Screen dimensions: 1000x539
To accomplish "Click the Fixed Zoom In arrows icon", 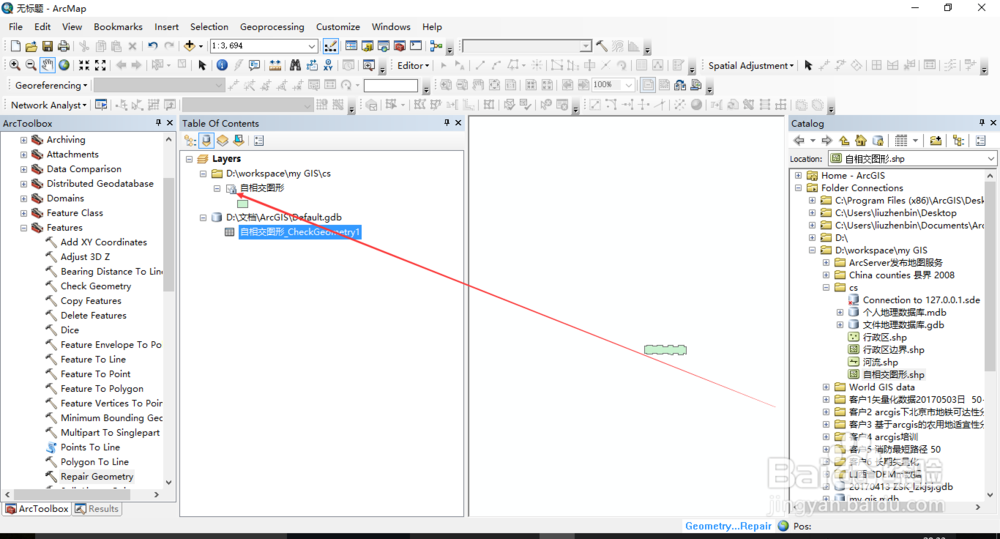I will click(84, 65).
